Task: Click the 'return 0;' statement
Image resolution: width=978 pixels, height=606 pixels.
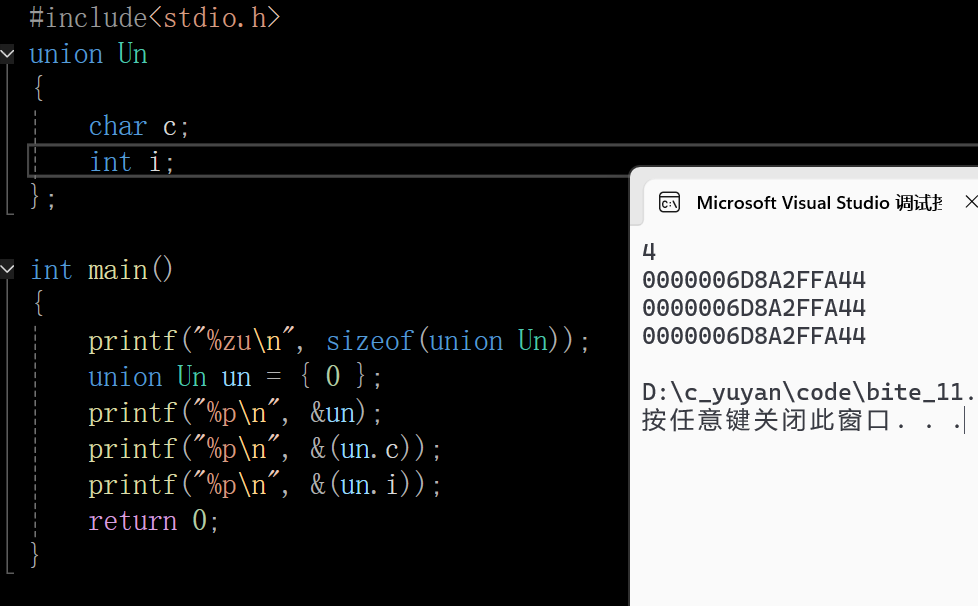Action: (153, 521)
